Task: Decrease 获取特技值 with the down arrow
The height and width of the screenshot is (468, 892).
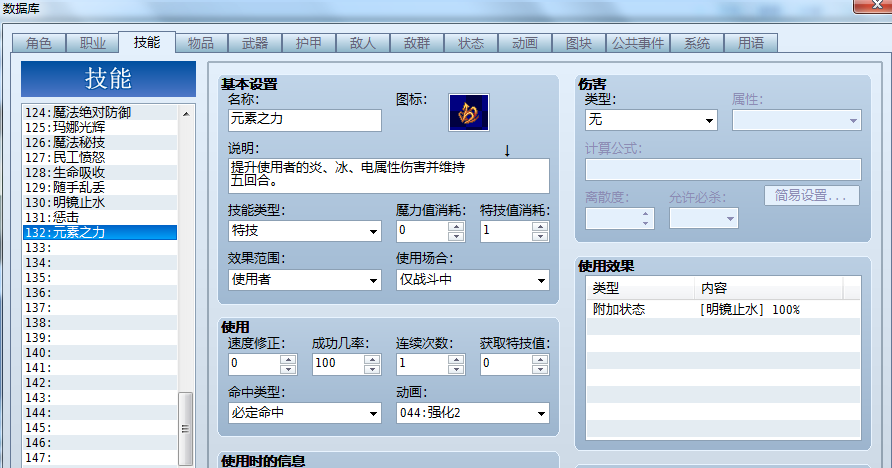Action: (x=540, y=369)
